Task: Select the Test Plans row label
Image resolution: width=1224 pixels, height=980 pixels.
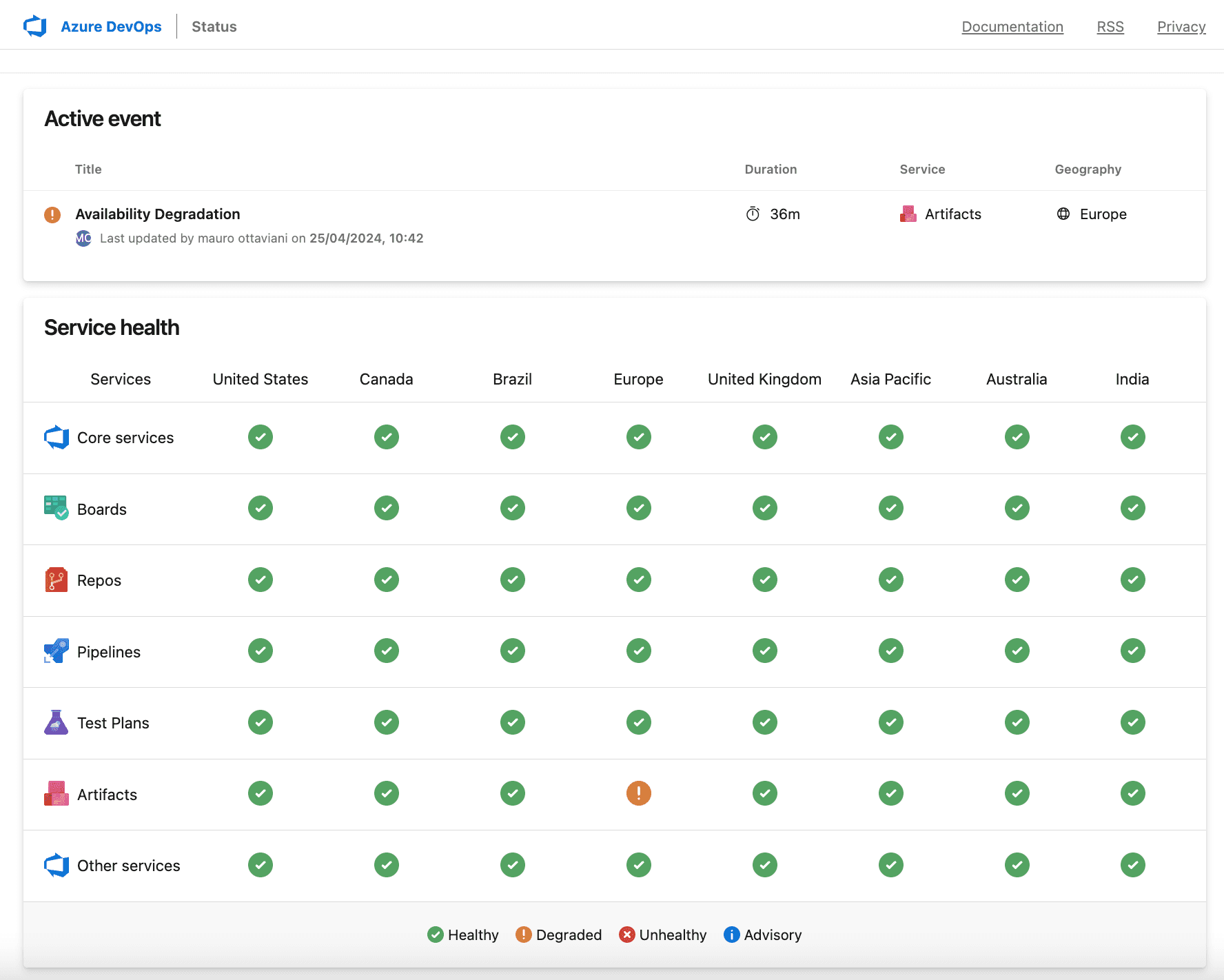Action: [113, 723]
